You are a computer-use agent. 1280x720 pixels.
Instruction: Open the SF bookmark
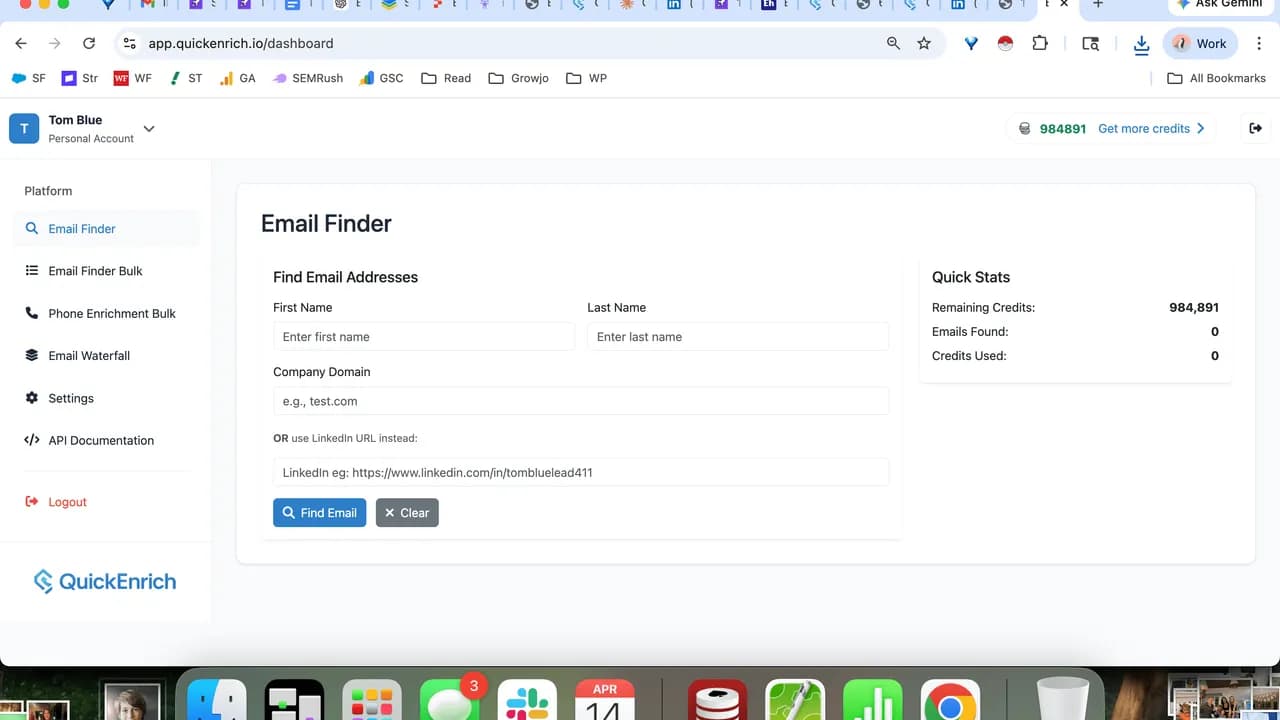pos(28,78)
